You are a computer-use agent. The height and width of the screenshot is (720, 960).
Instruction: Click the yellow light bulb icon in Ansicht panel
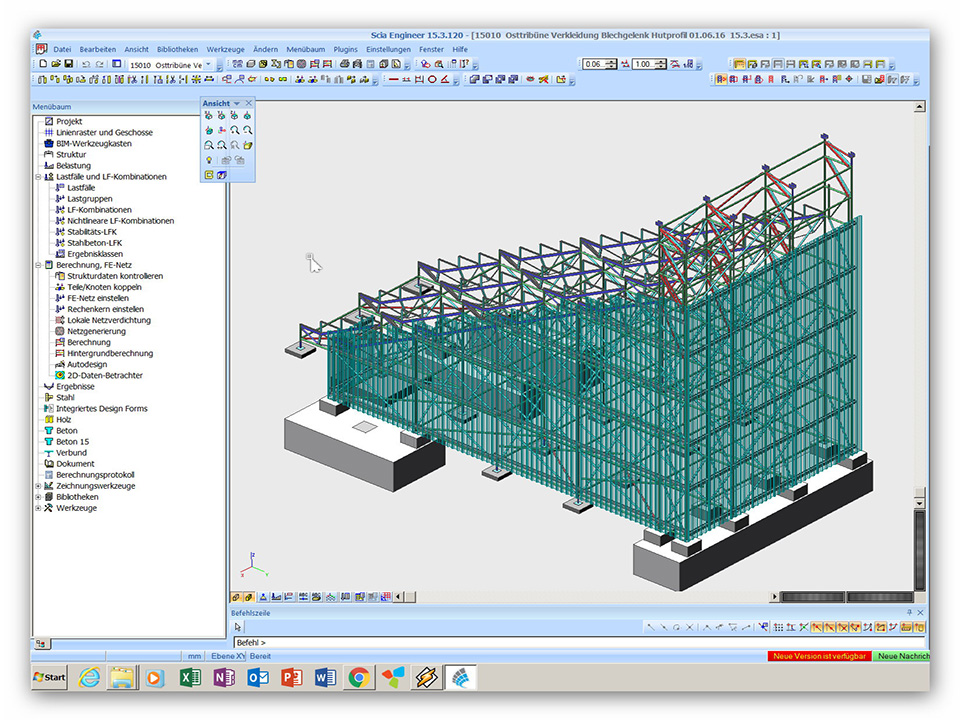[209, 160]
